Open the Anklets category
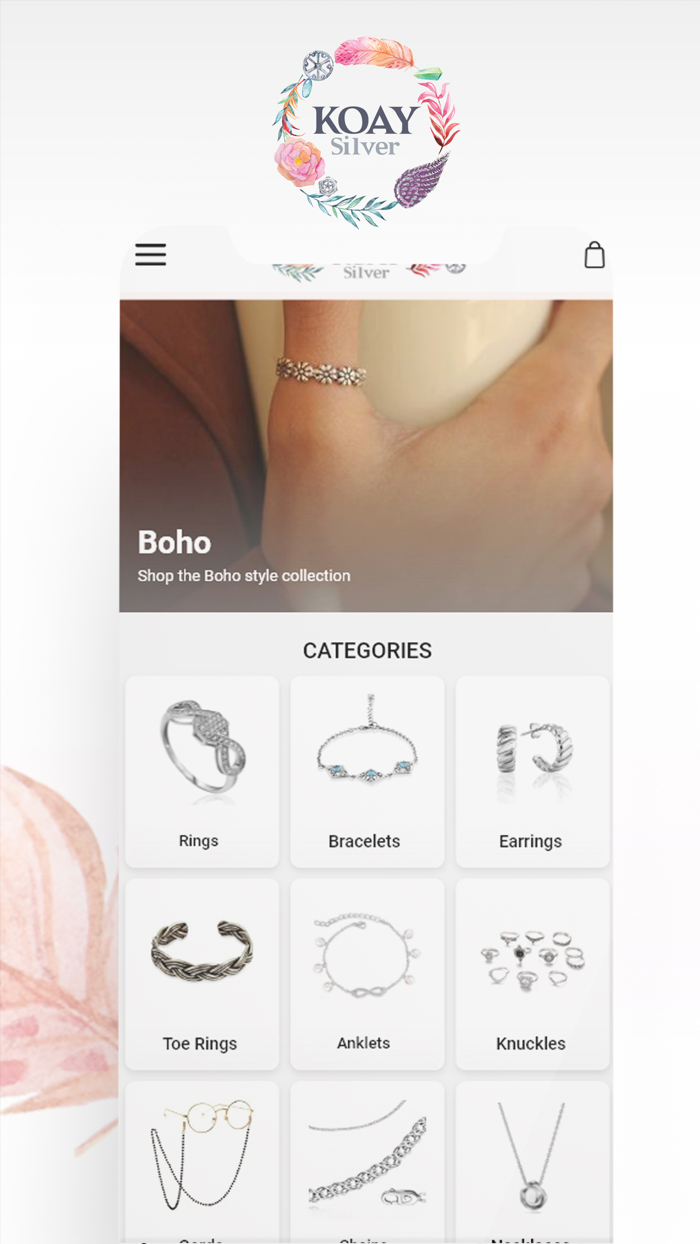700x1244 pixels. pos(367,973)
